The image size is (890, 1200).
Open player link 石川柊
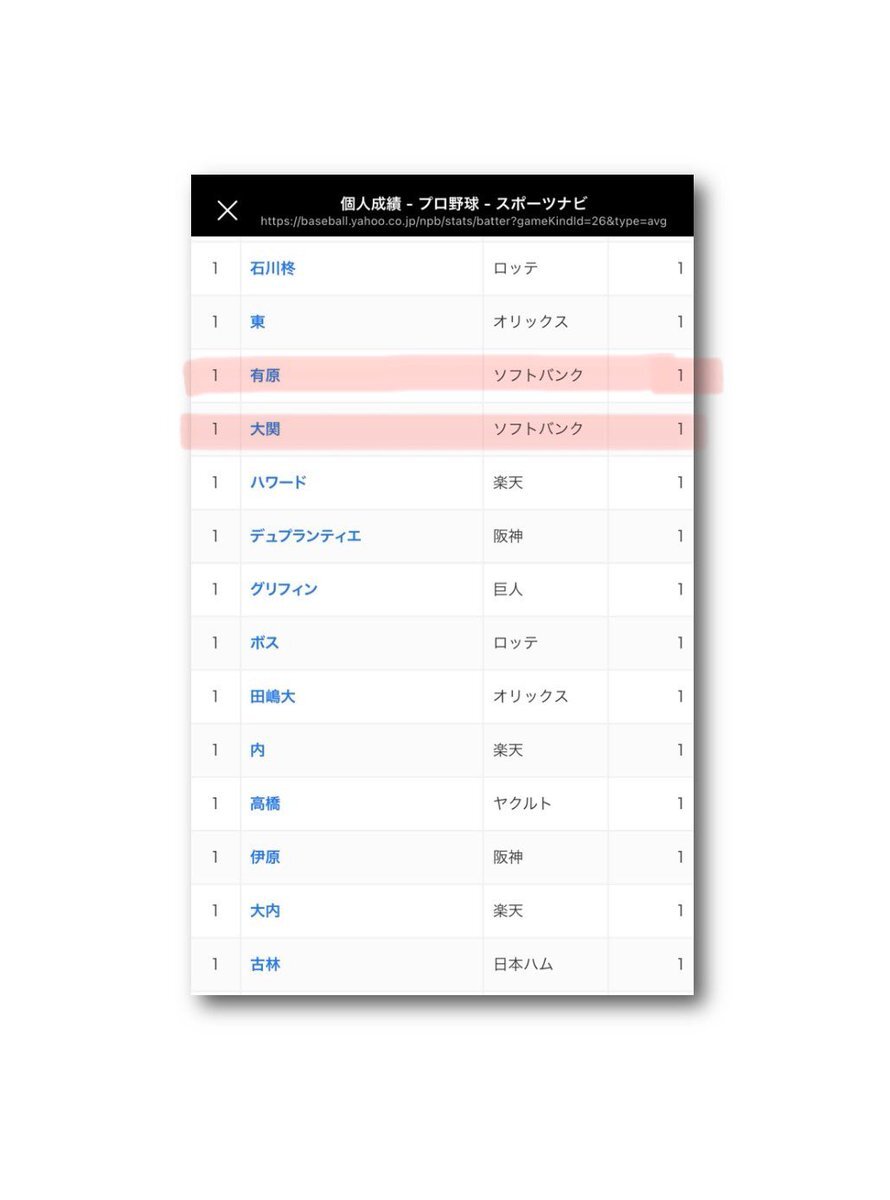click(272, 268)
